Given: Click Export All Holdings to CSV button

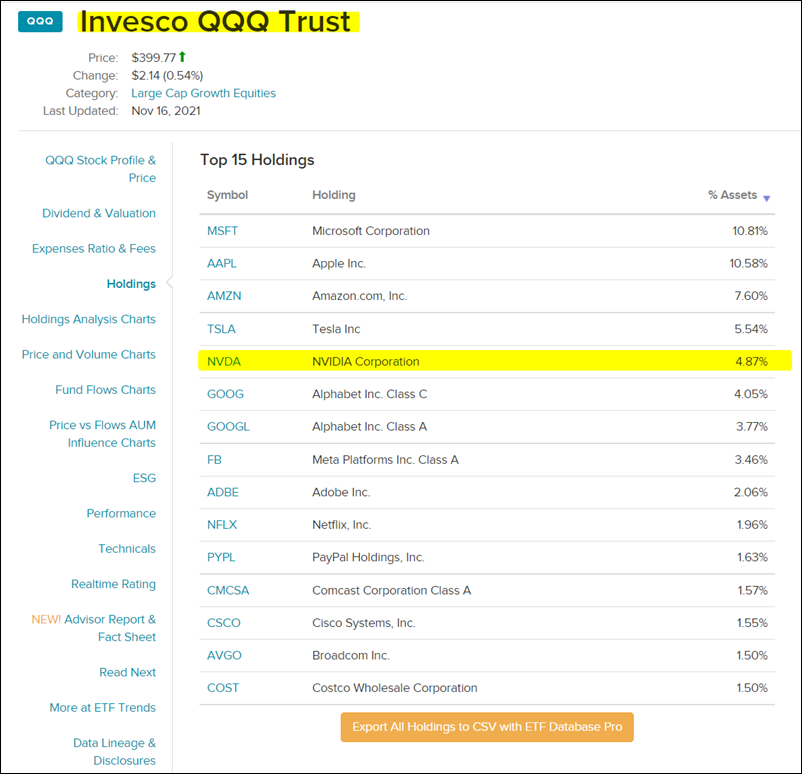Looking at the screenshot, I should pos(487,727).
